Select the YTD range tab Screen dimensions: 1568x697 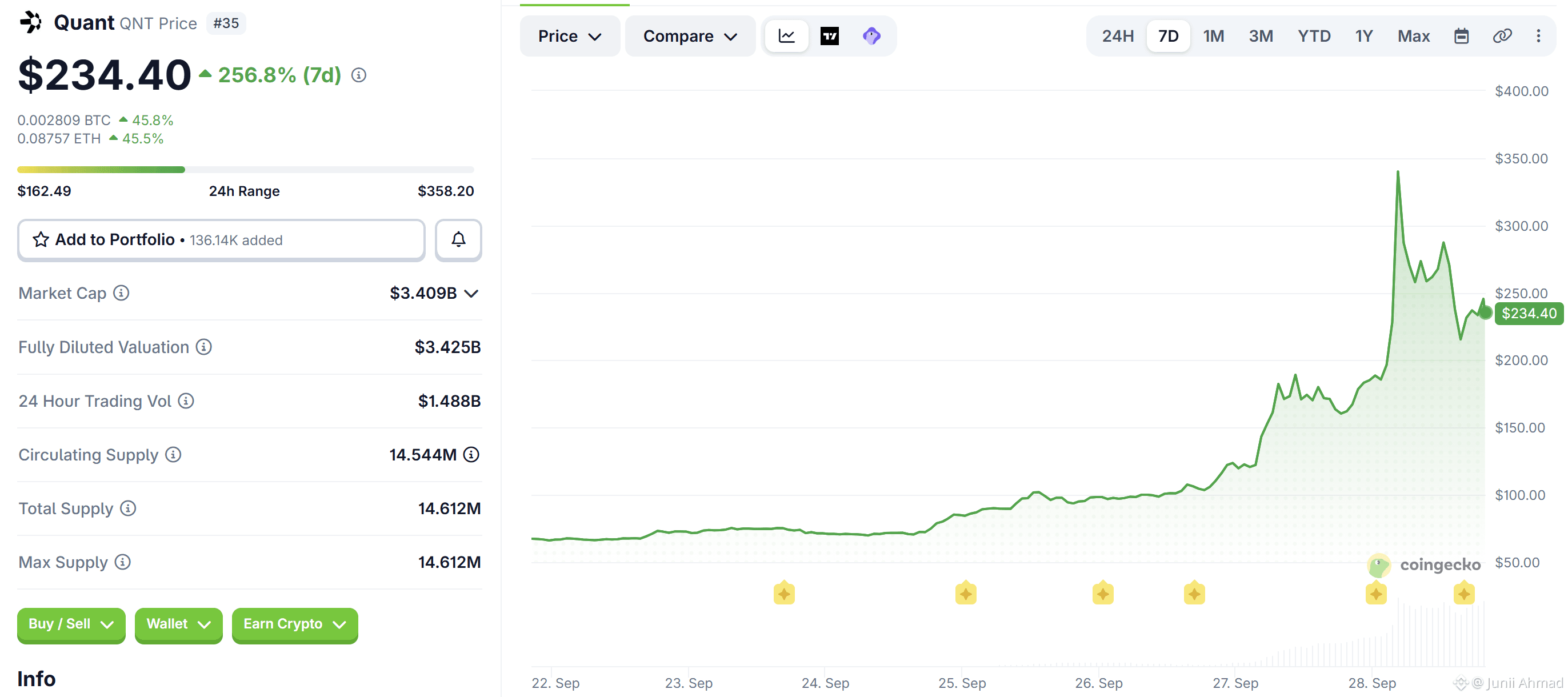(x=1314, y=37)
